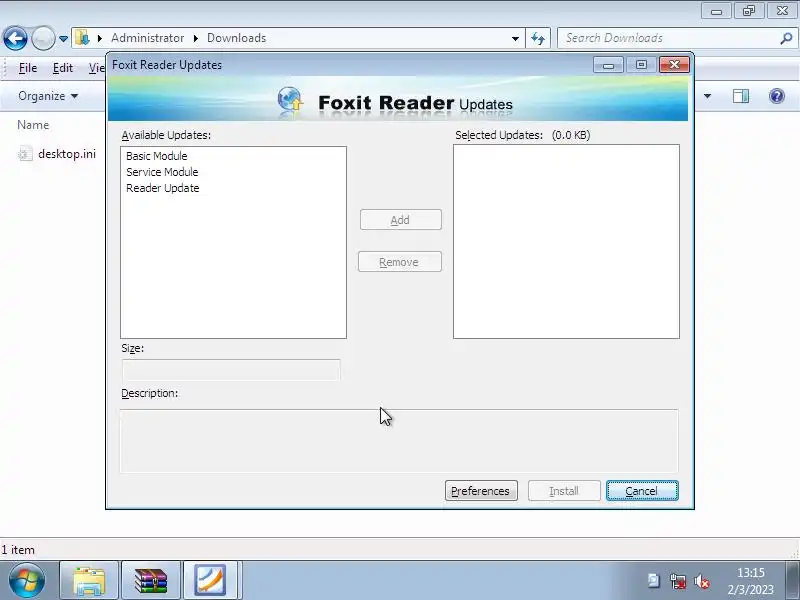Screen dimensions: 800x600
Task: Click Explorer forward navigation button
Action: tap(43, 38)
